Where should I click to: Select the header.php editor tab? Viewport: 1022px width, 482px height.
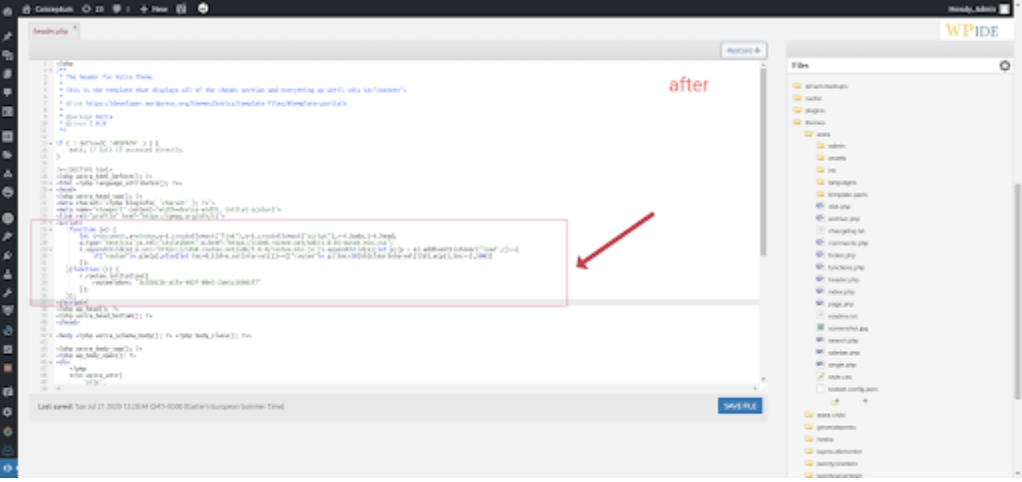pyautogui.click(x=51, y=31)
